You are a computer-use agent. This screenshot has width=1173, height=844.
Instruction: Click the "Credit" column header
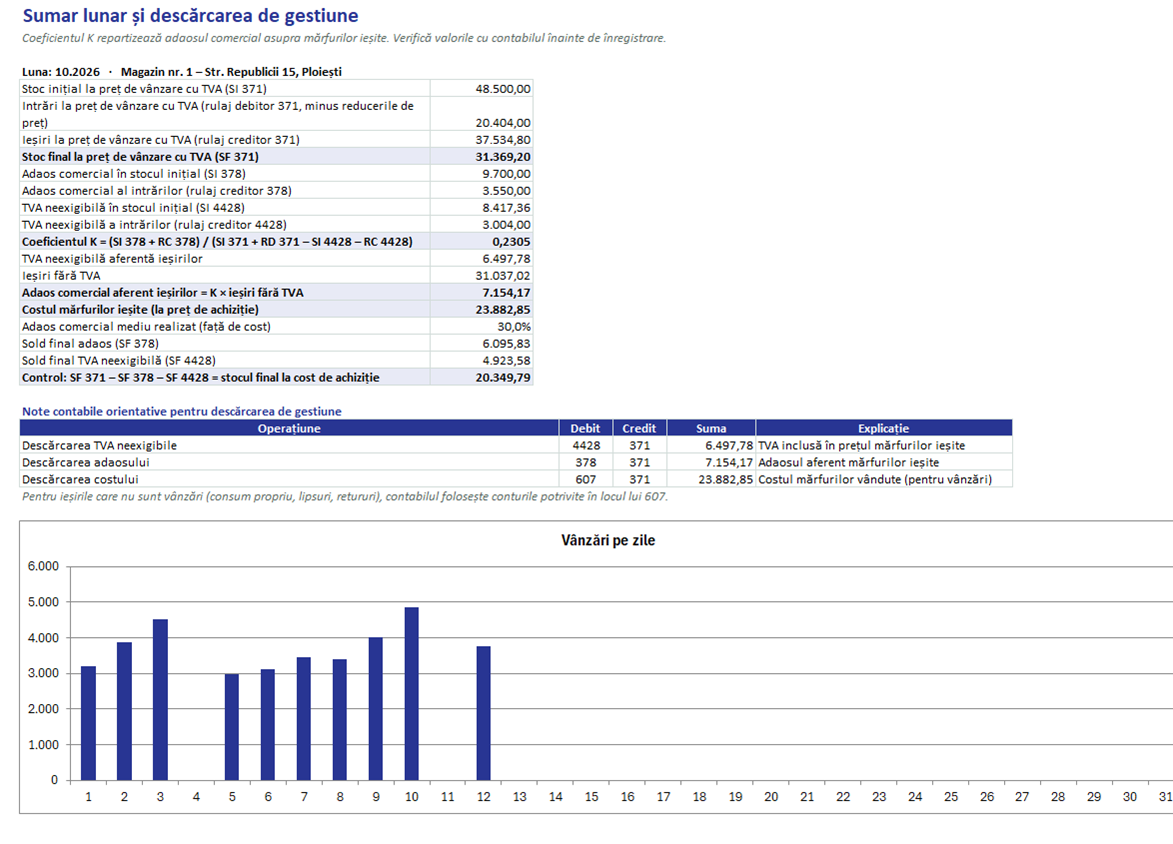click(639, 428)
